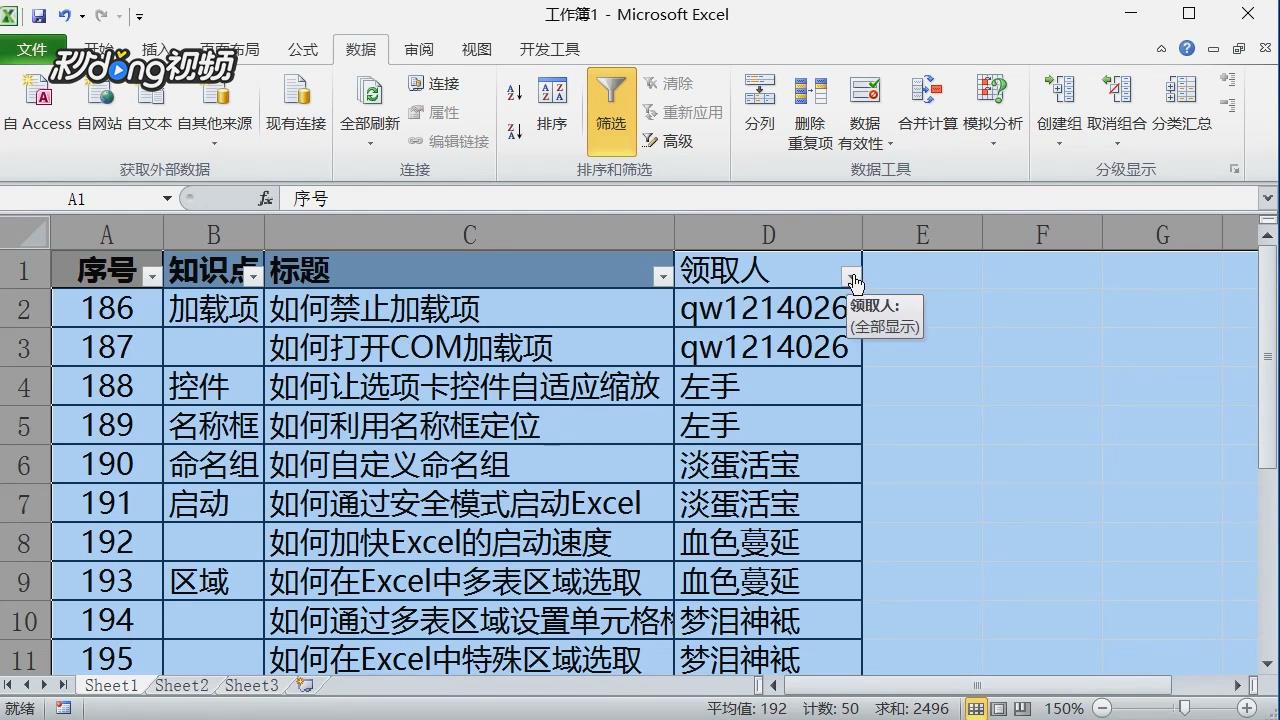The image size is (1280, 720).
Task: Select column E header
Action: pos(922,234)
